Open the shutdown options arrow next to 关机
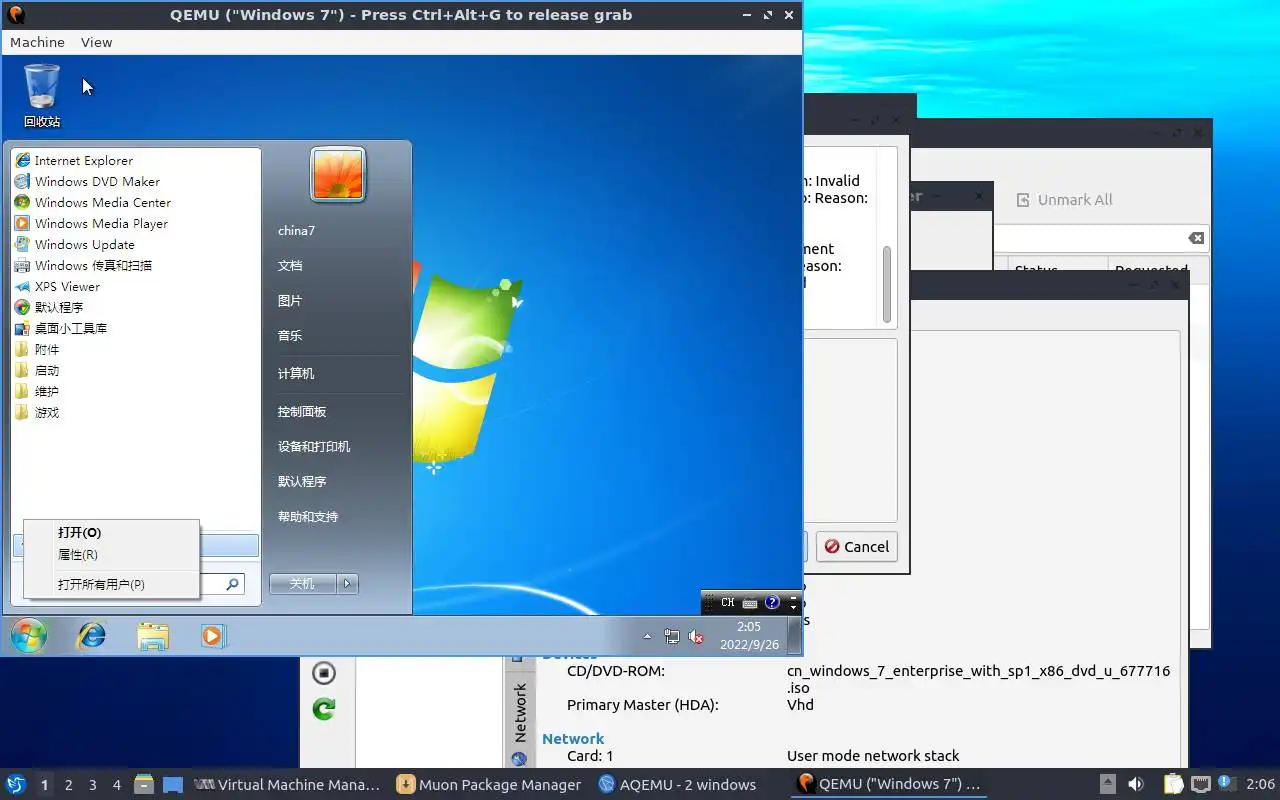This screenshot has width=1280, height=800. 347,584
